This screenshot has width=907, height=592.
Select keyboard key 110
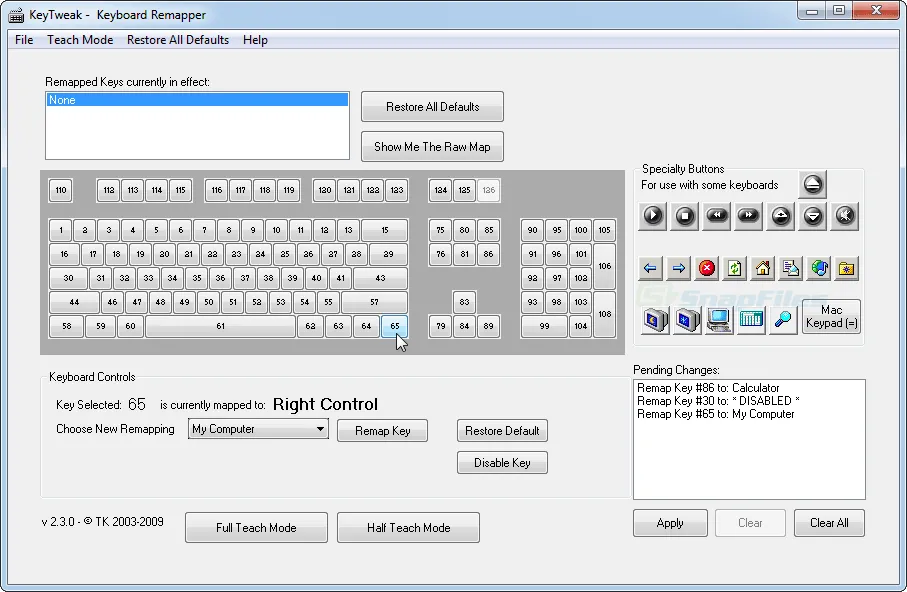coord(61,190)
